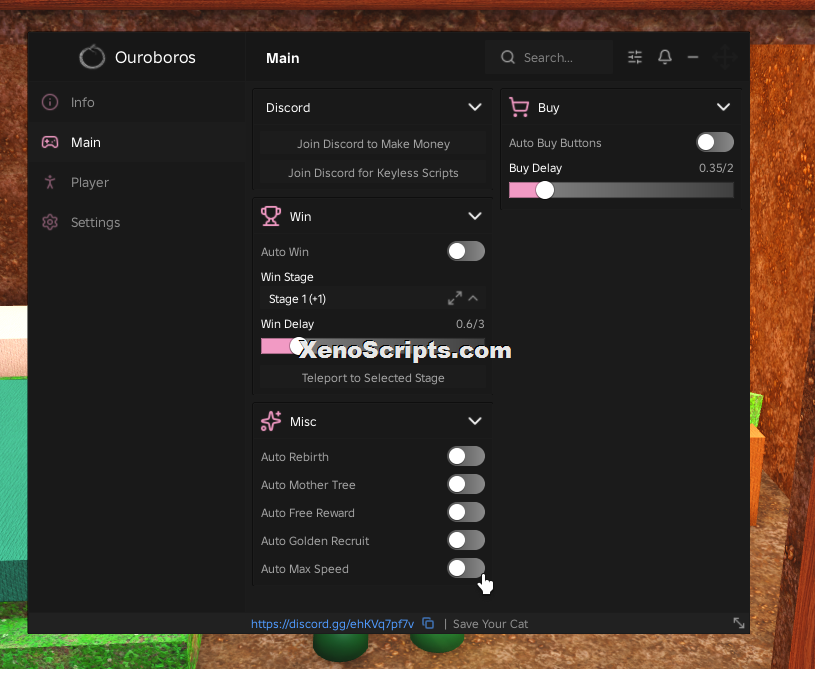Click Teleport to Selected Stage button
Viewport: 815px width, 699px height.
[373, 377]
